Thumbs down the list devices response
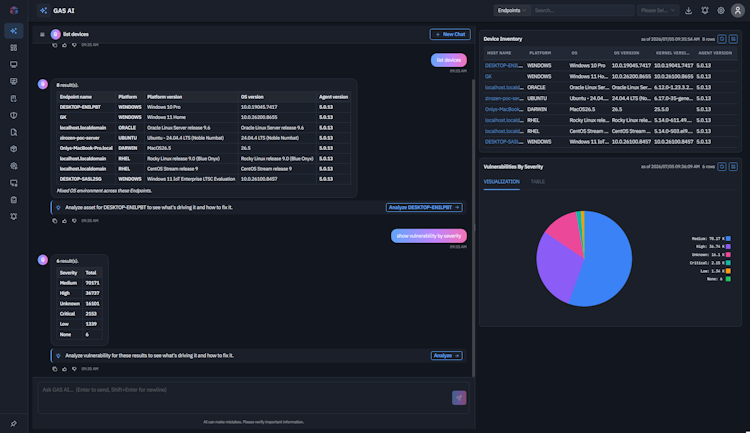 (74, 221)
